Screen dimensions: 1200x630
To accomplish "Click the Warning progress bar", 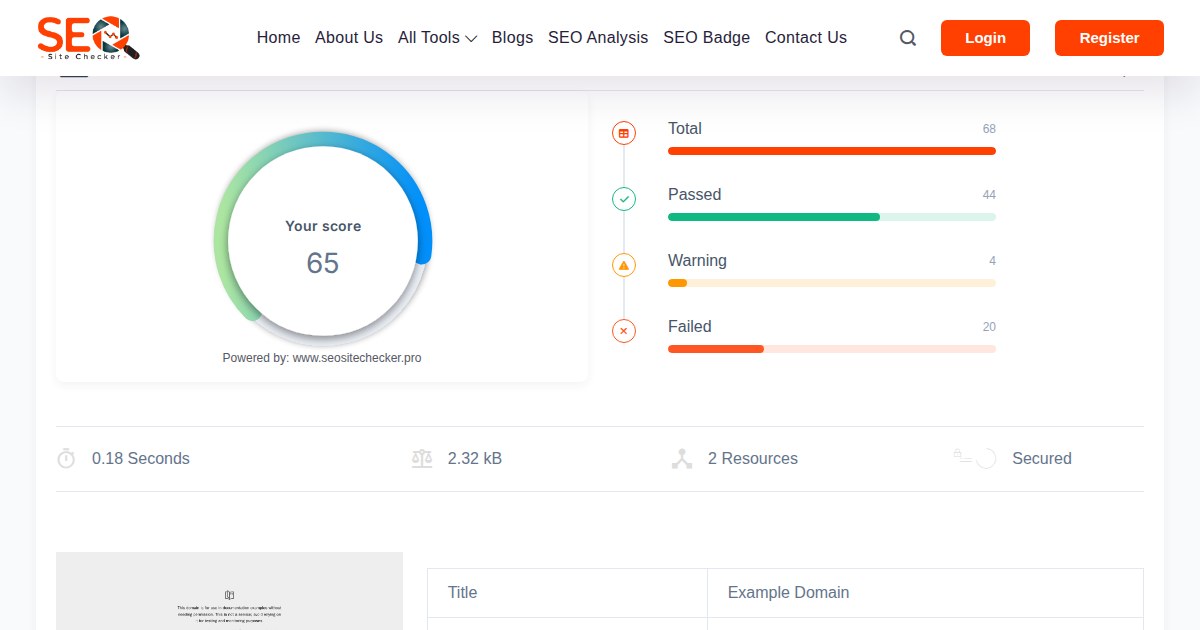I will click(x=832, y=283).
